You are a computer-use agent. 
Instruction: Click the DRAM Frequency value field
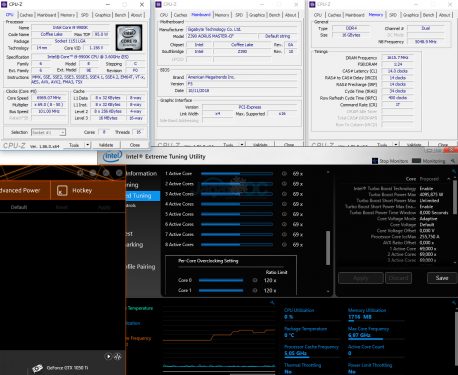point(397,58)
